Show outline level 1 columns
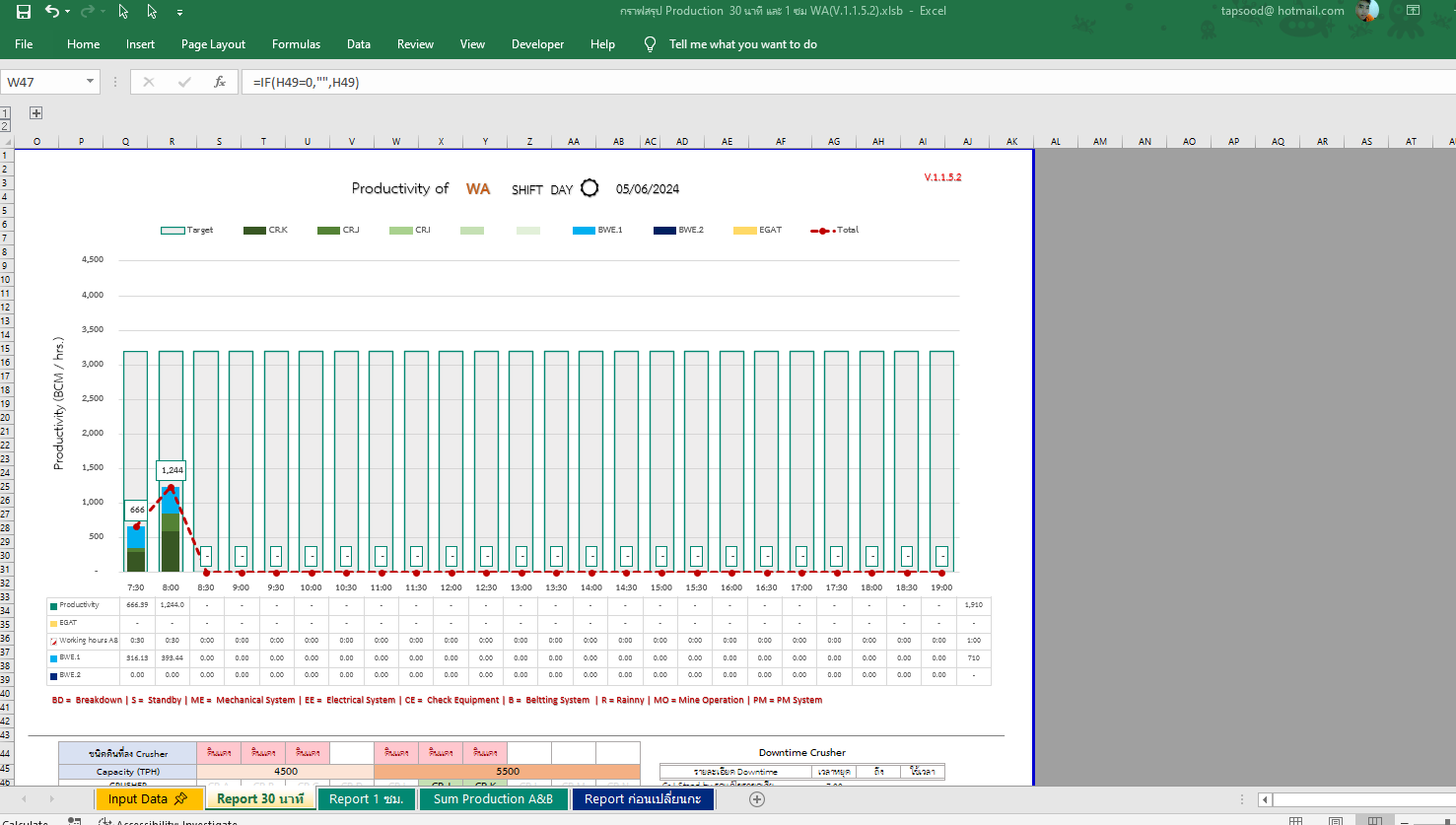 (x=5, y=113)
